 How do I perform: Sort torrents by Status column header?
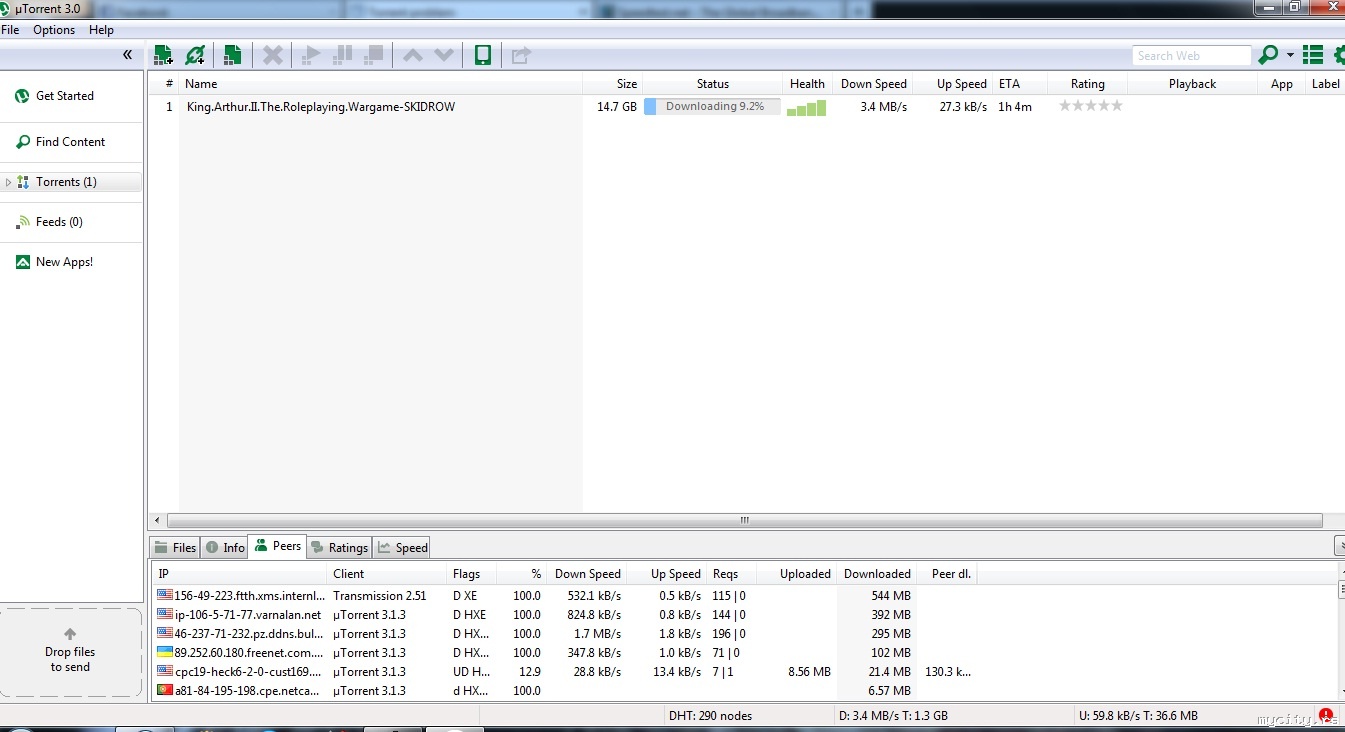pyautogui.click(x=713, y=84)
